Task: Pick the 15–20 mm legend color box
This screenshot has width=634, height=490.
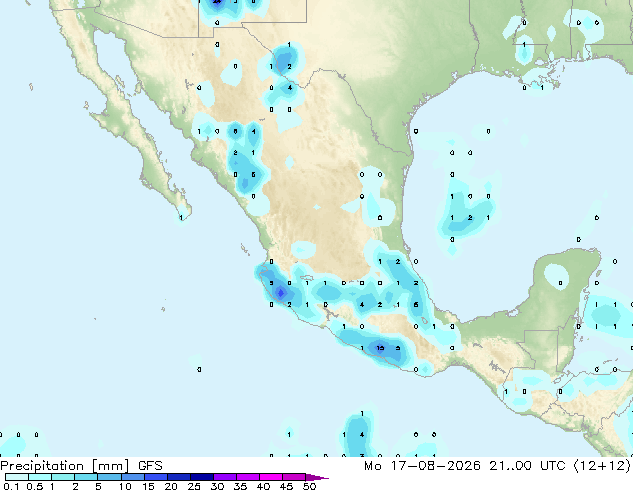Action: pyautogui.click(x=155, y=477)
